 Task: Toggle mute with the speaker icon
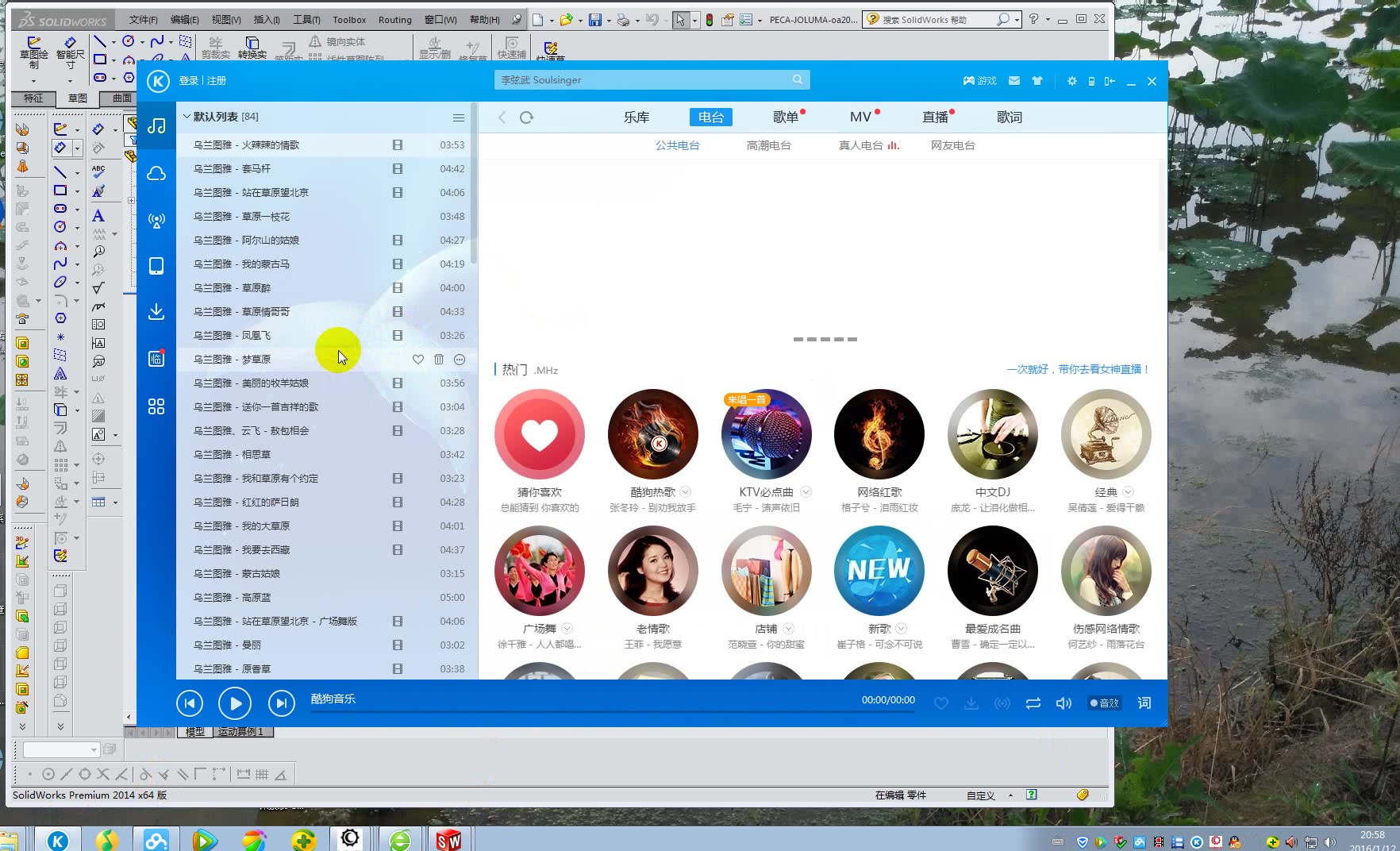click(1064, 703)
